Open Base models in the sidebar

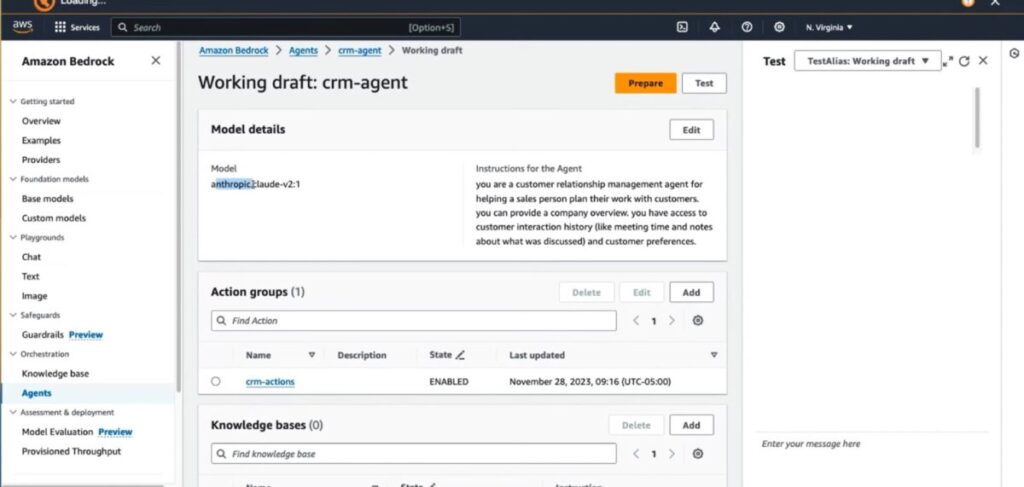pos(48,198)
